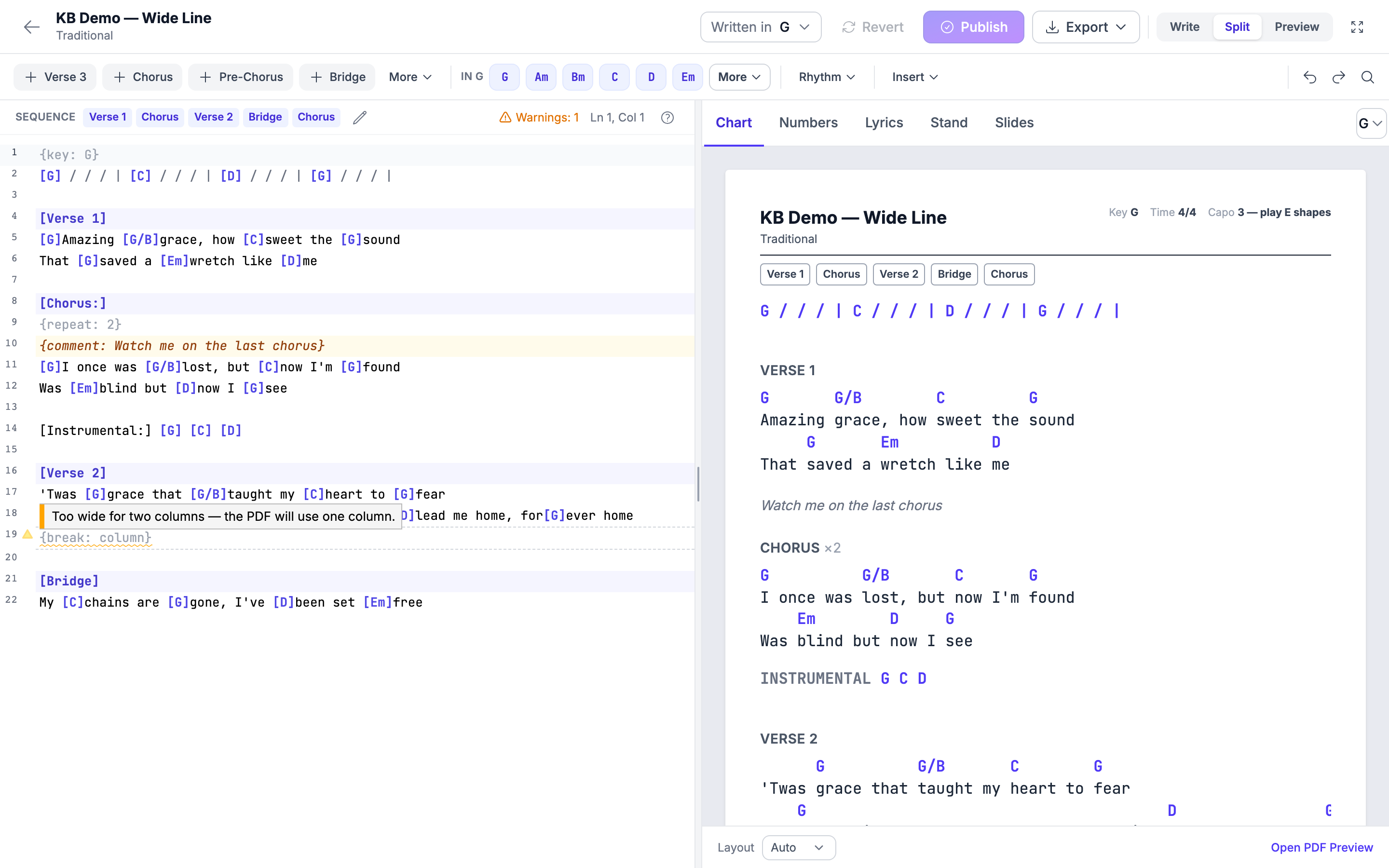This screenshot has width=1389, height=868.
Task: Open search with magnifier icon
Action: (x=1368, y=77)
